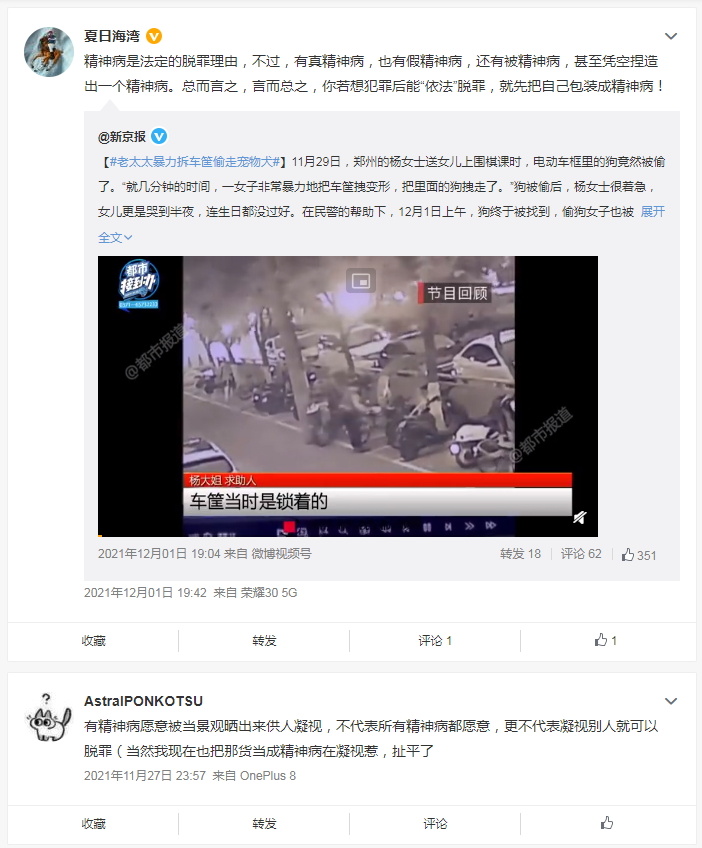
Task: Unmute the video with the speaker icon
Action: tap(580, 518)
